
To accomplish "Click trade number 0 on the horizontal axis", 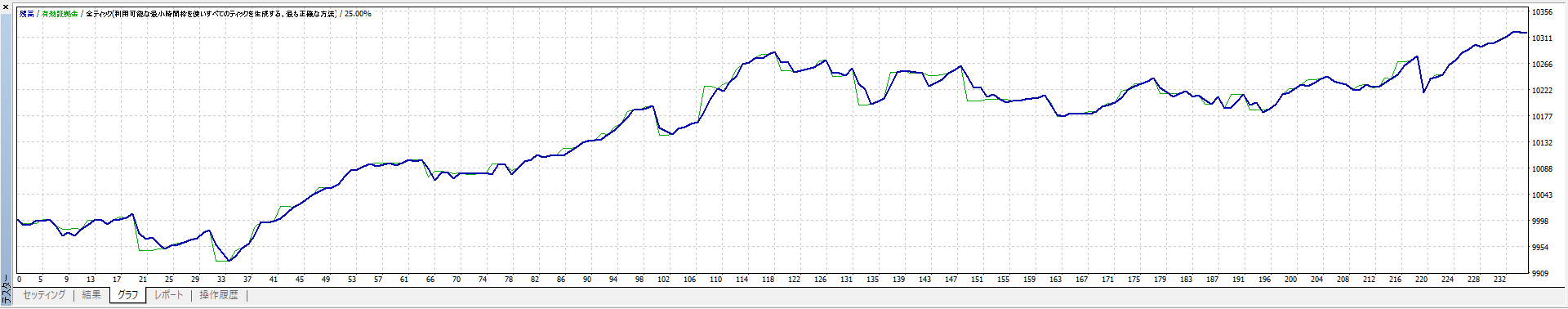I will (x=19, y=280).
